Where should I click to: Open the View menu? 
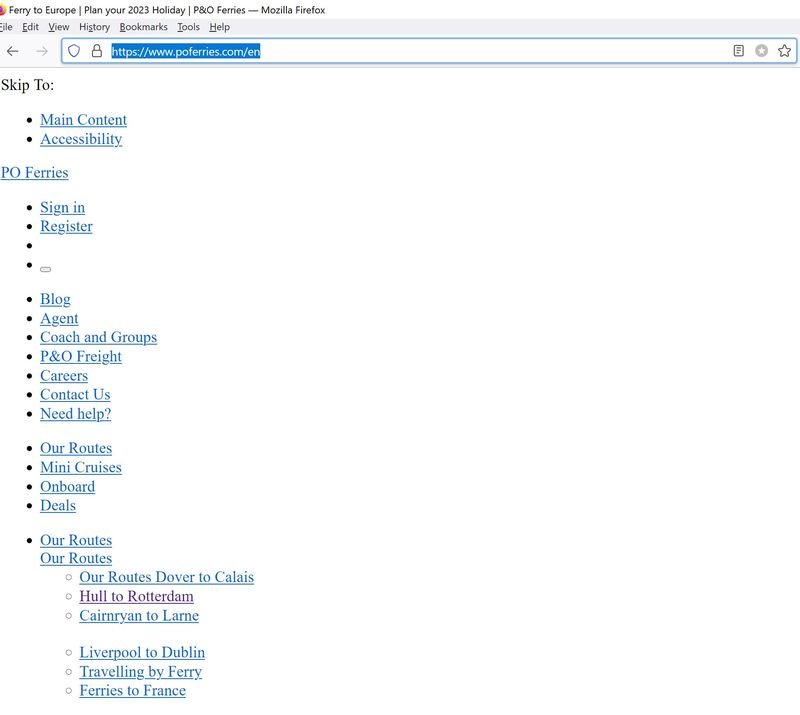coord(59,27)
